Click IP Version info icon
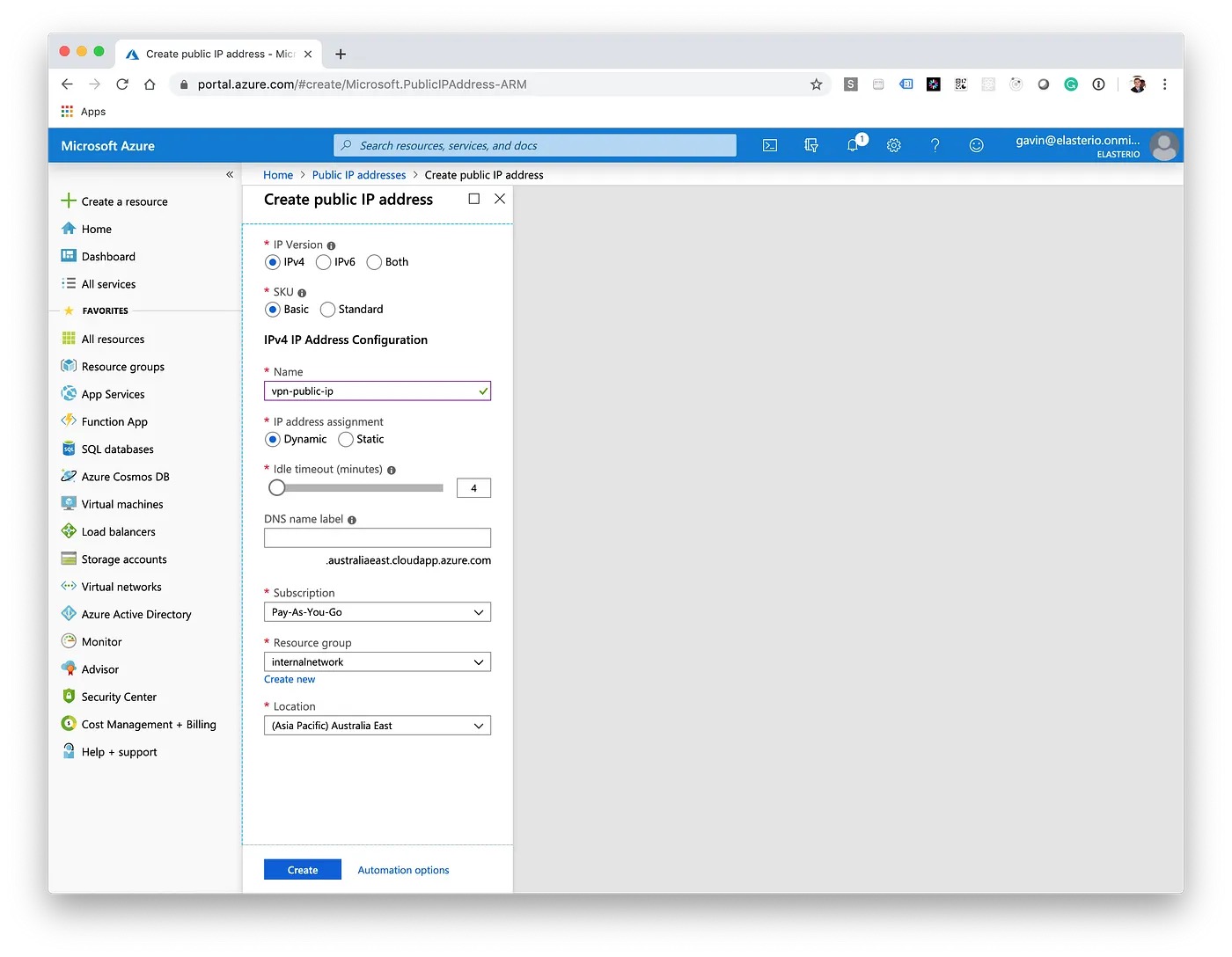This screenshot has height=957, width=1232. [331, 245]
